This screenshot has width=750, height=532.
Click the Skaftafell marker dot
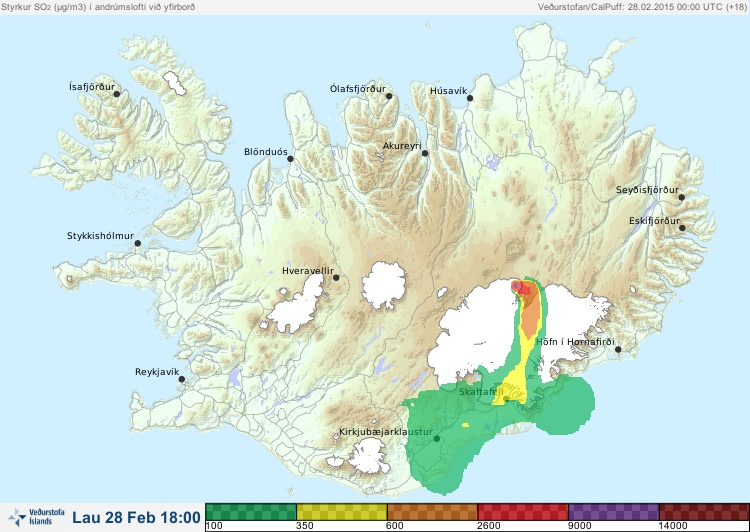[x=506, y=399]
